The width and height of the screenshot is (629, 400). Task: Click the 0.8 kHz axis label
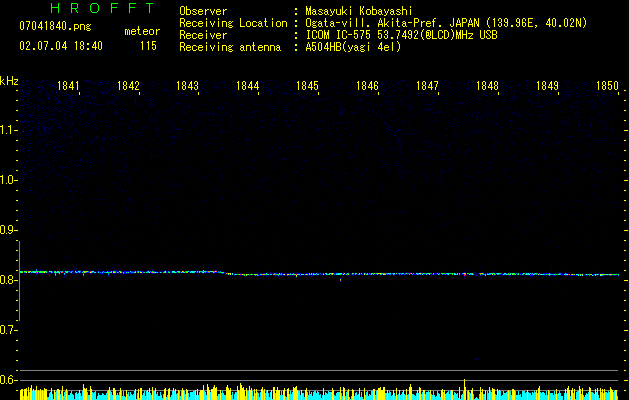(x=7, y=280)
